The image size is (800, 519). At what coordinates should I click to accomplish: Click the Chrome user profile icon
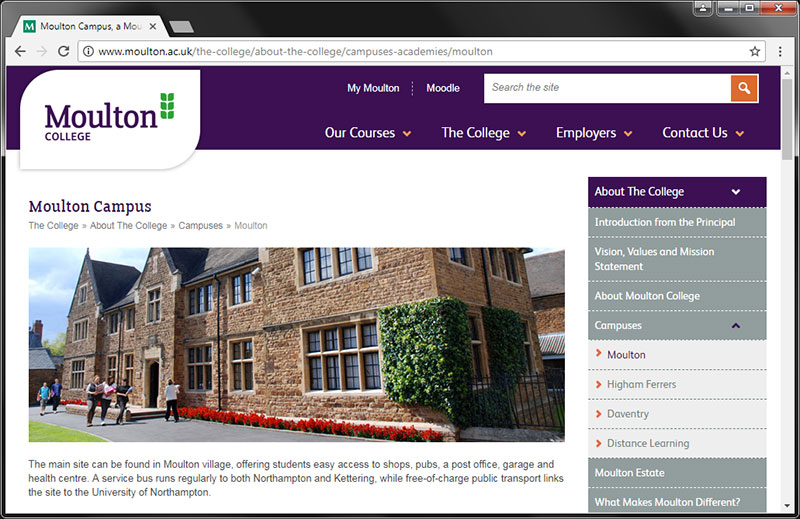703,8
